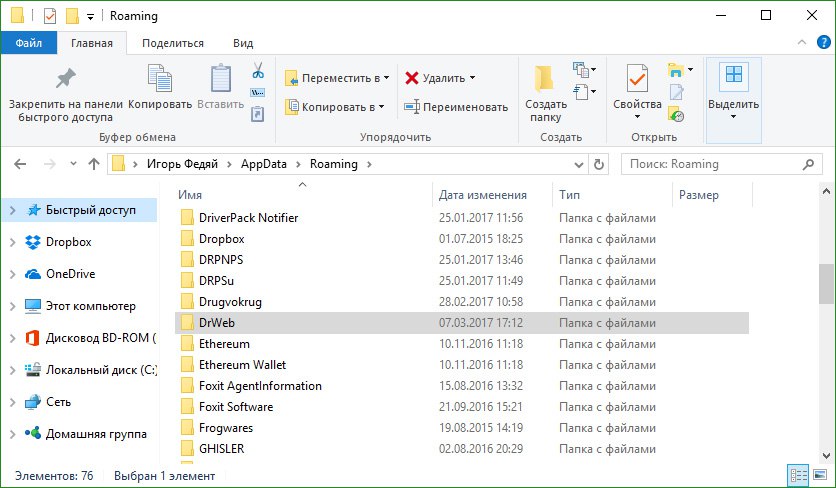The width and height of the screenshot is (836, 488).
Task: Click the Back navigation arrow
Action: [20, 164]
